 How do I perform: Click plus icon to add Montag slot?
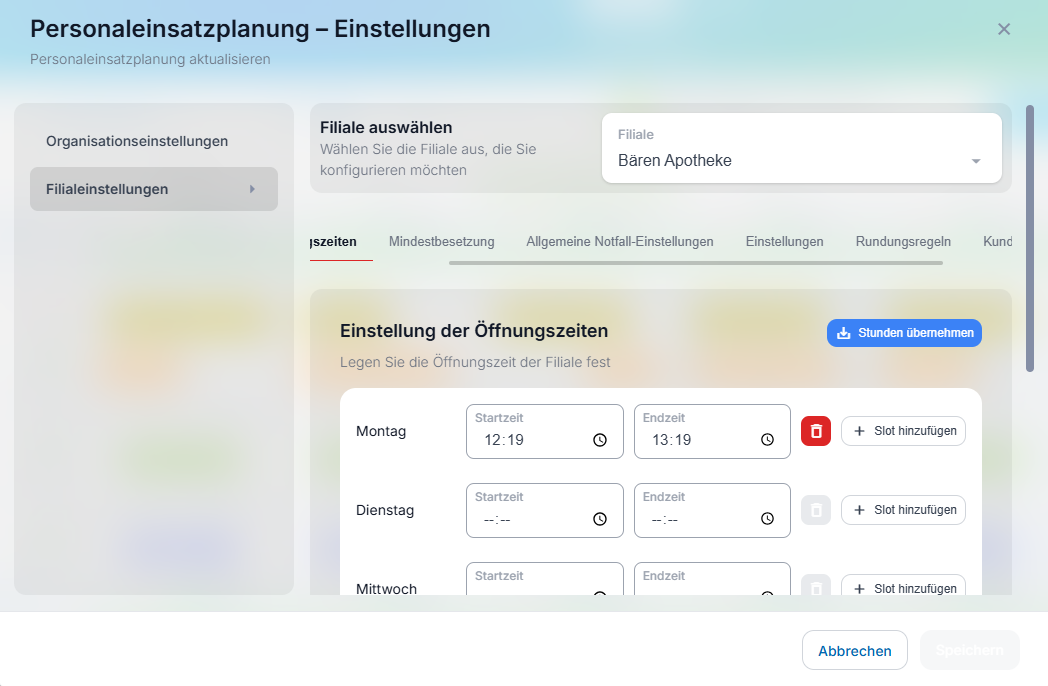(x=860, y=431)
